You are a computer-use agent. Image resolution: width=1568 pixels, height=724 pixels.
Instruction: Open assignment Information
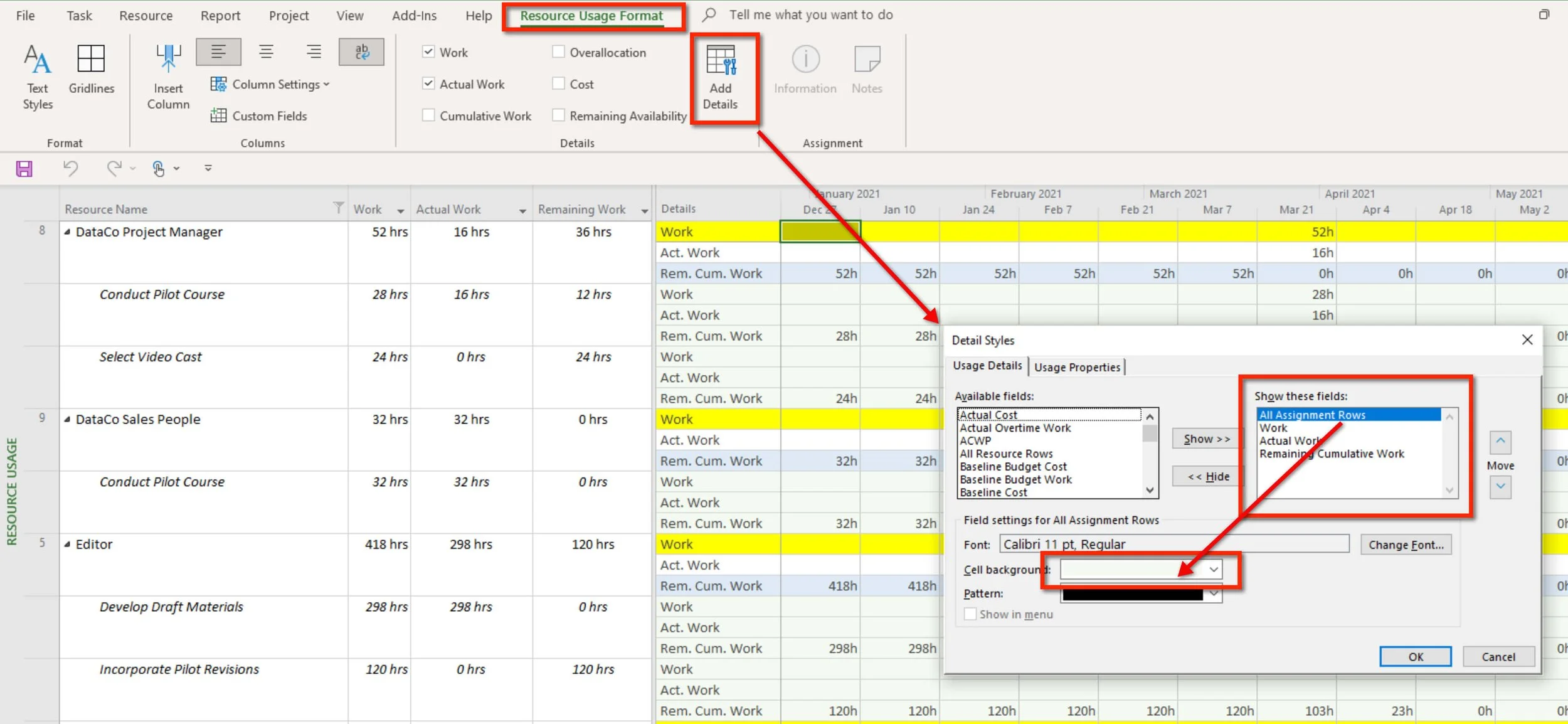pos(805,69)
